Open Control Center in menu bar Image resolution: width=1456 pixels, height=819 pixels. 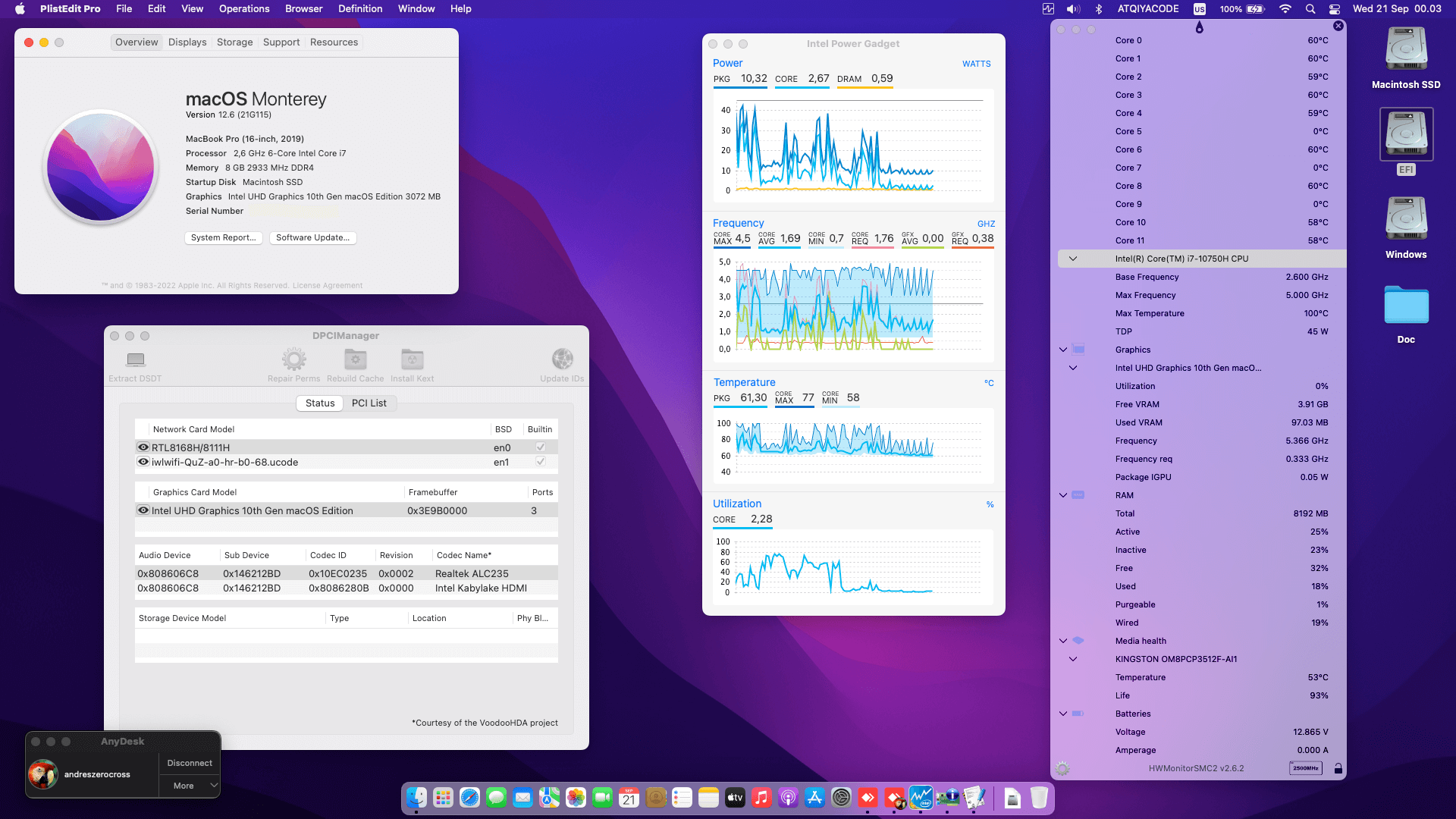(1335, 9)
